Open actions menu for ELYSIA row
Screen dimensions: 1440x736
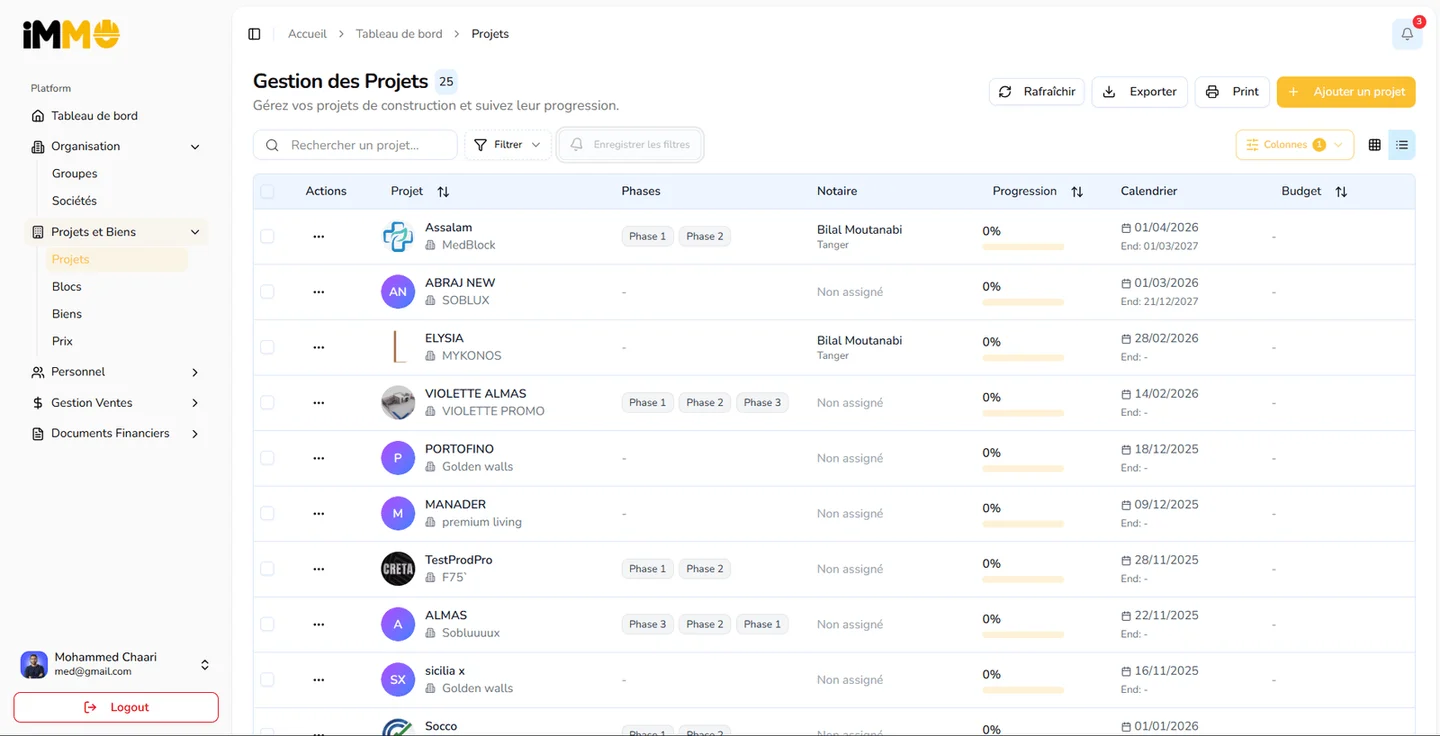tap(318, 347)
